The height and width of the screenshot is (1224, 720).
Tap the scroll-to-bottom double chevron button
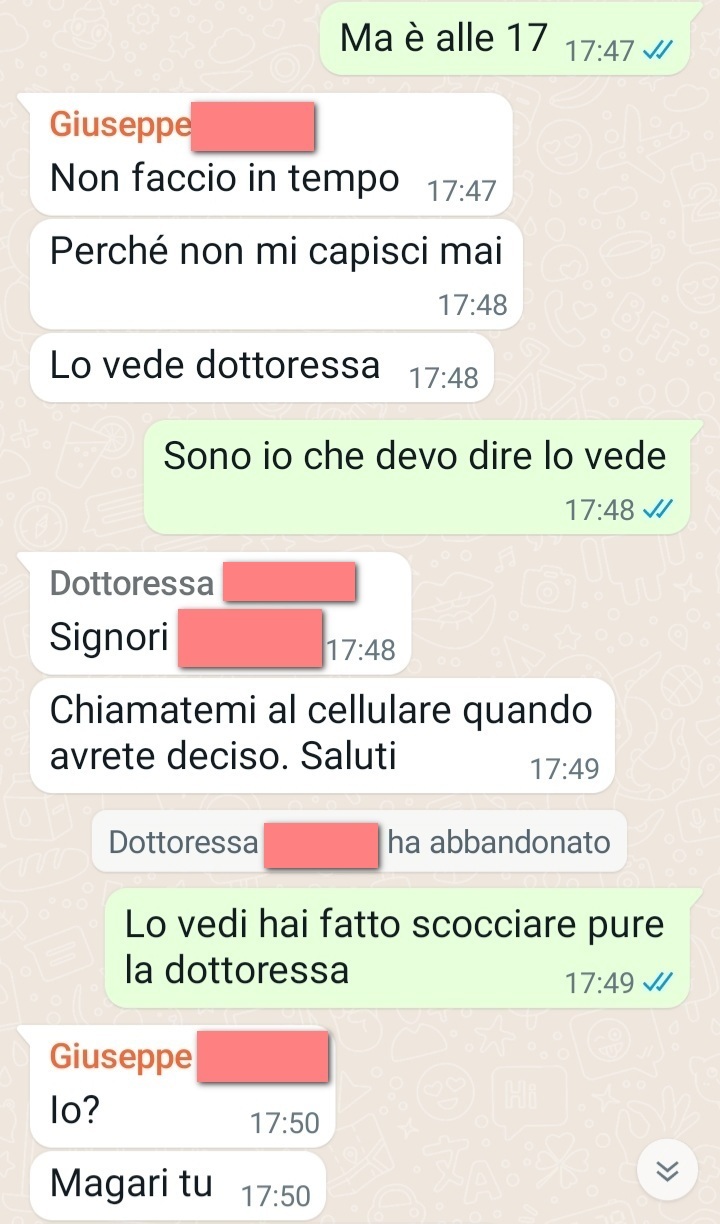[669, 1171]
